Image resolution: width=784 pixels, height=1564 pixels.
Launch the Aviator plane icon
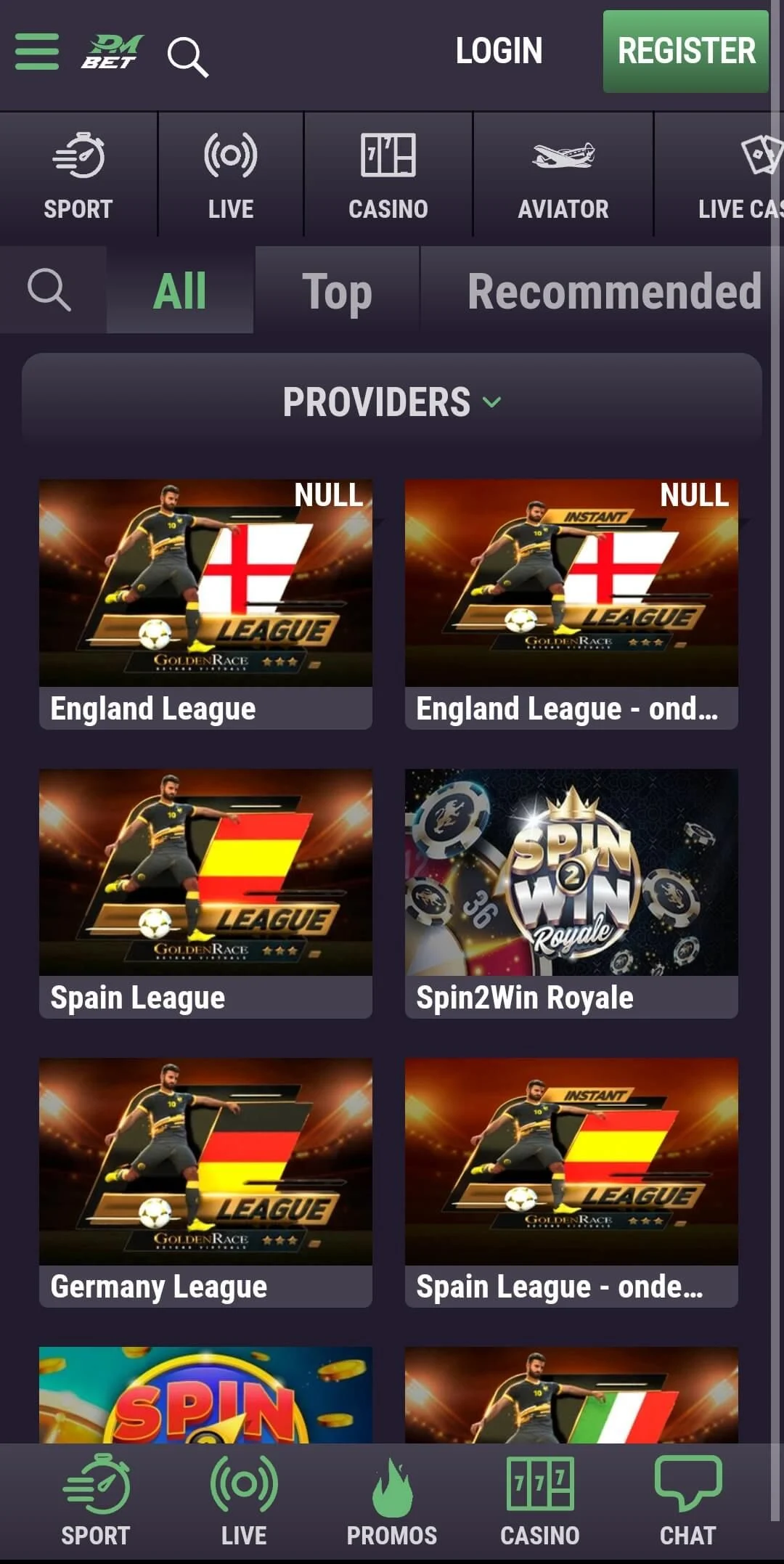tap(563, 155)
